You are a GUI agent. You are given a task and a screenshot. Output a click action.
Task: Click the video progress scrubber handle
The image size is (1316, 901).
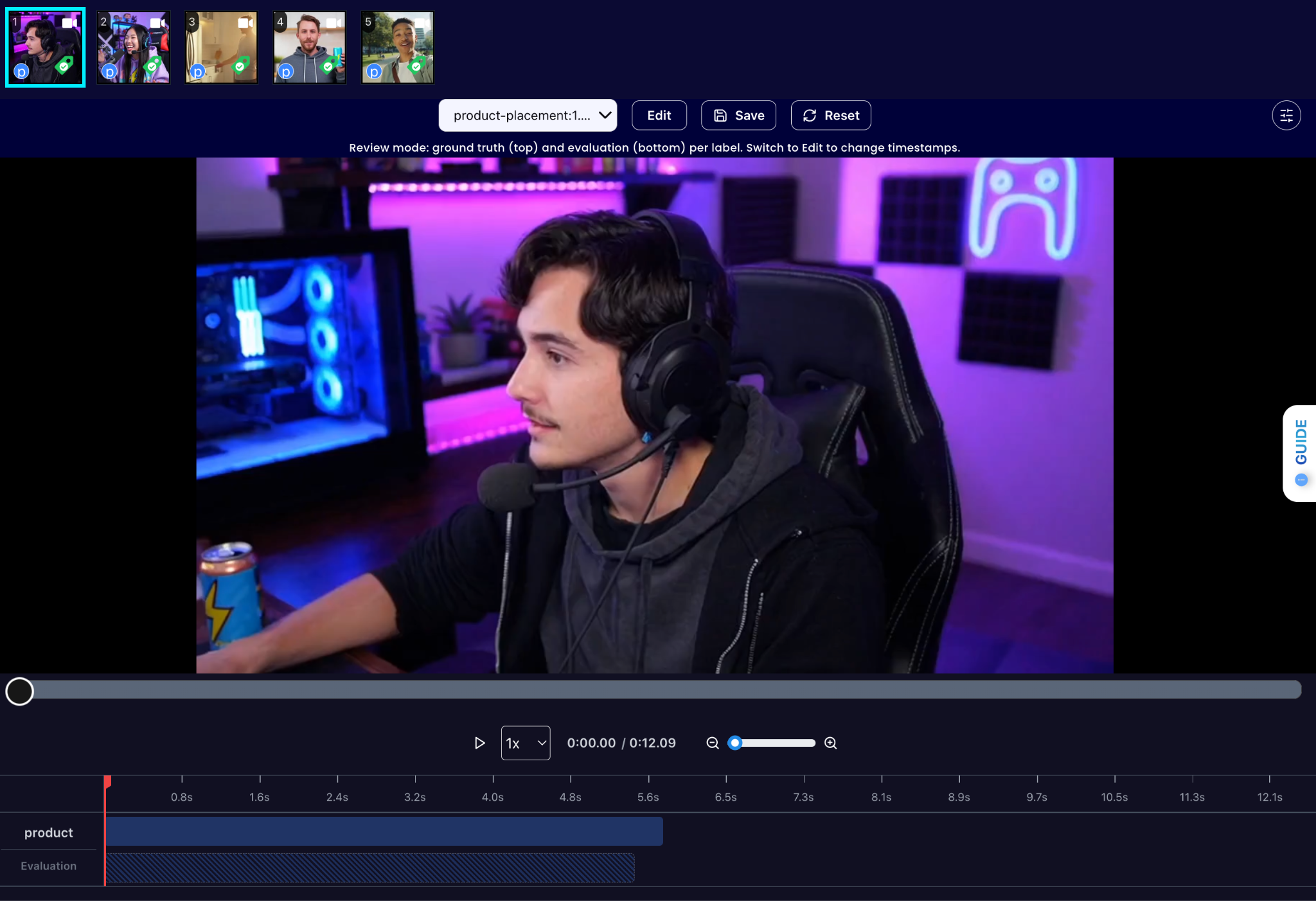19,691
